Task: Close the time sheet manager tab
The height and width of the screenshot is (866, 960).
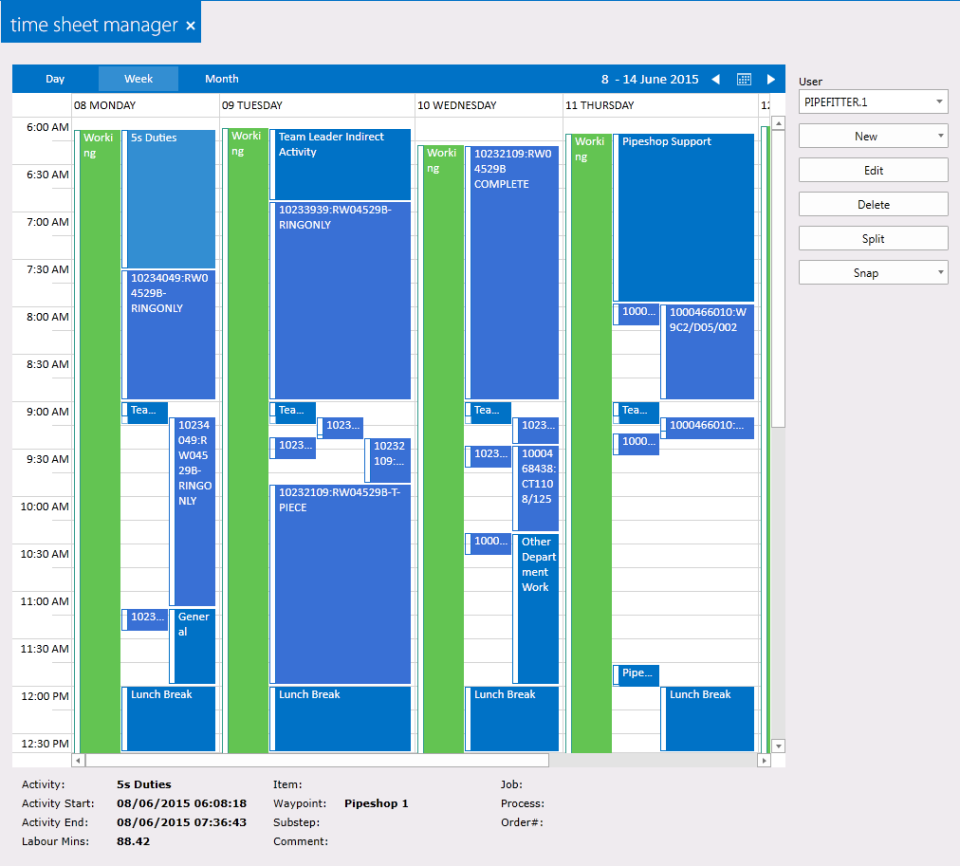Action: (x=190, y=24)
